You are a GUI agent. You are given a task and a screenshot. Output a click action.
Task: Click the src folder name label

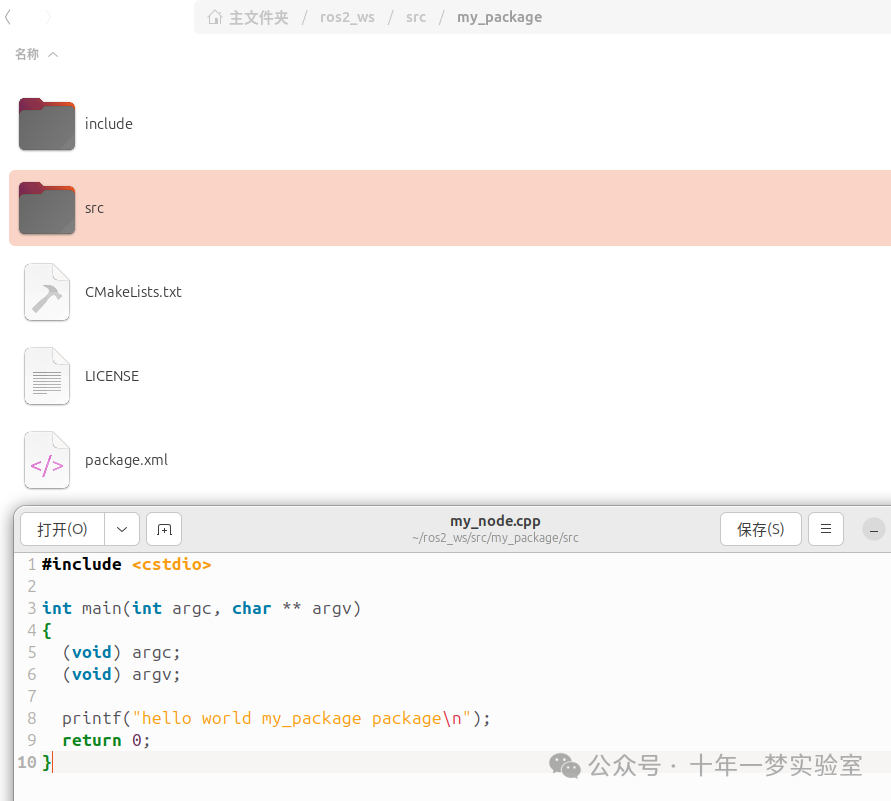pos(94,208)
